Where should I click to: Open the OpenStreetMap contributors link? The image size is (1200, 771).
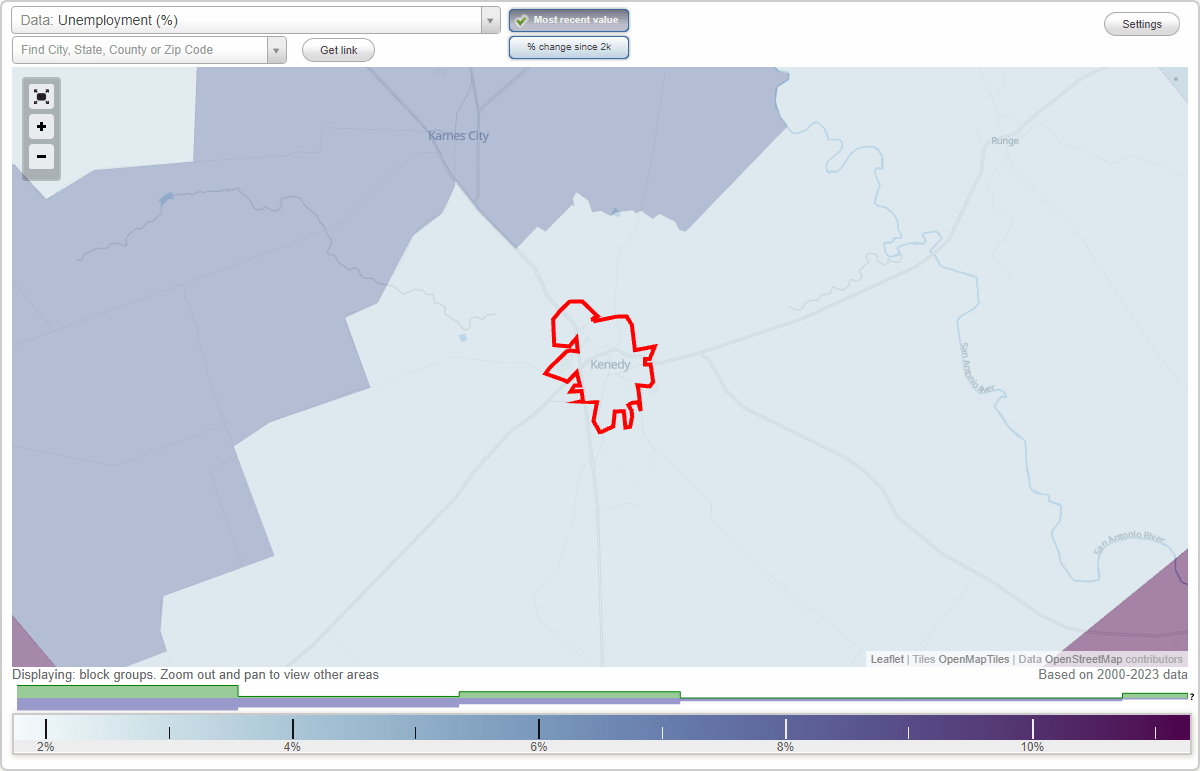coord(1083,659)
